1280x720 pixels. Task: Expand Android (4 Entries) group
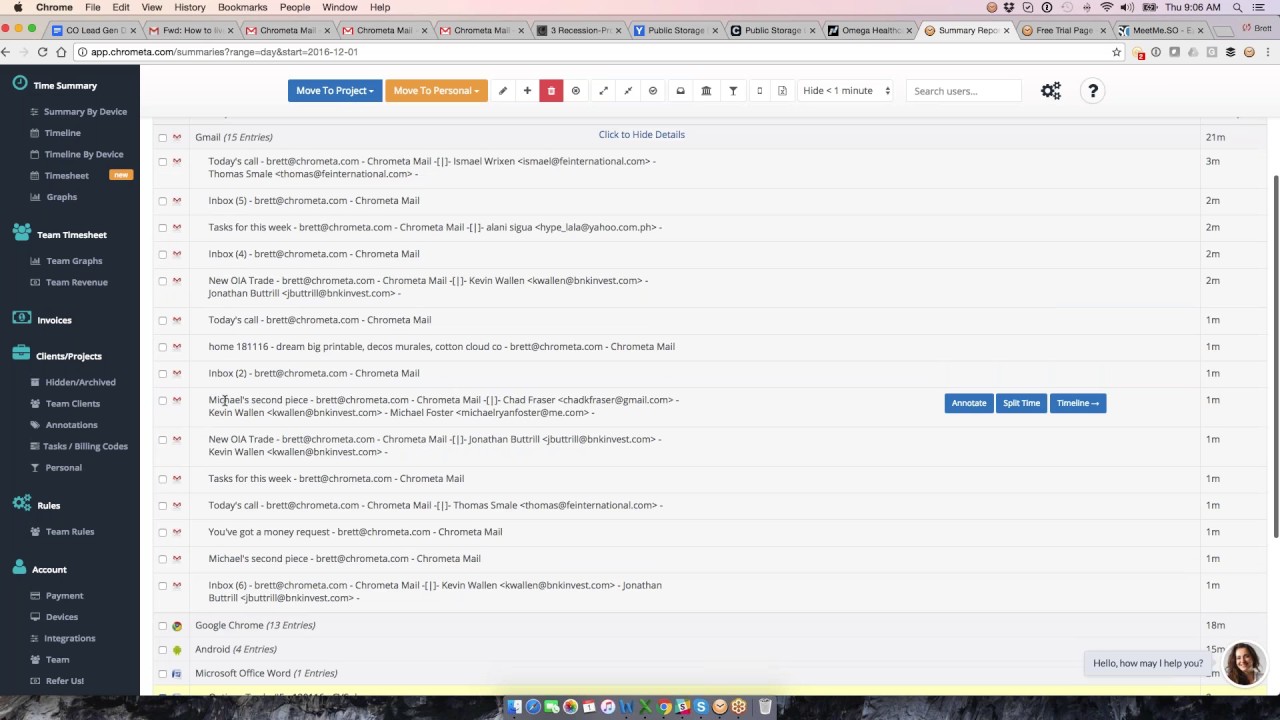click(235, 649)
